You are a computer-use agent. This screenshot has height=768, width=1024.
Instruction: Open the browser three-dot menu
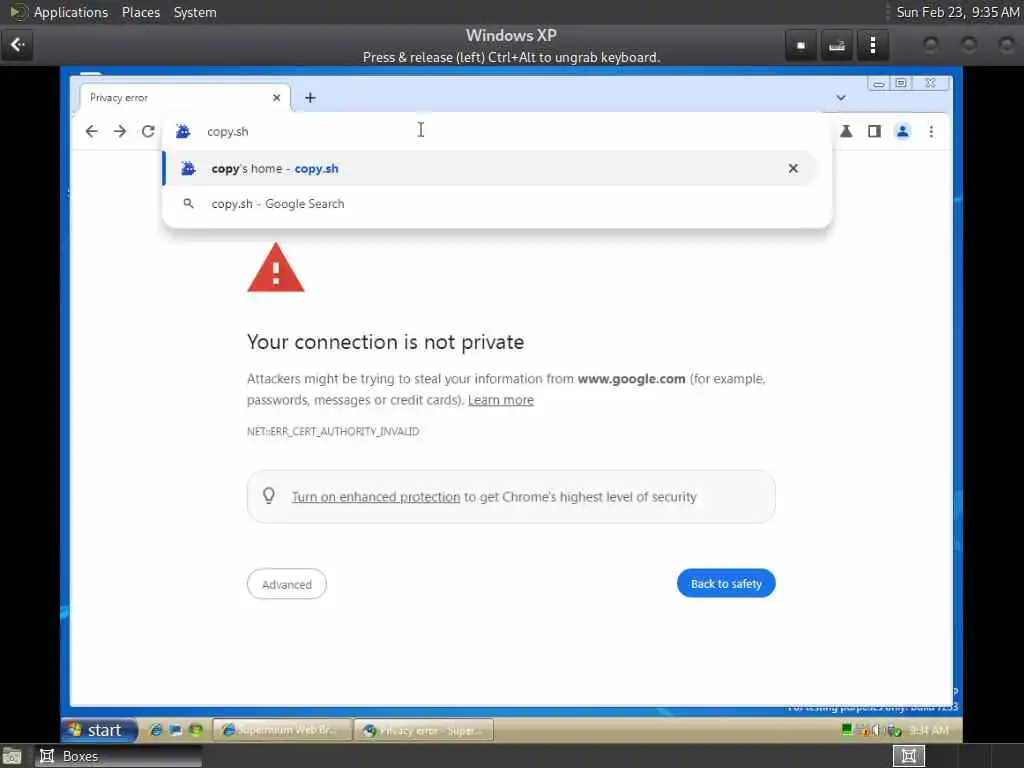click(x=931, y=131)
